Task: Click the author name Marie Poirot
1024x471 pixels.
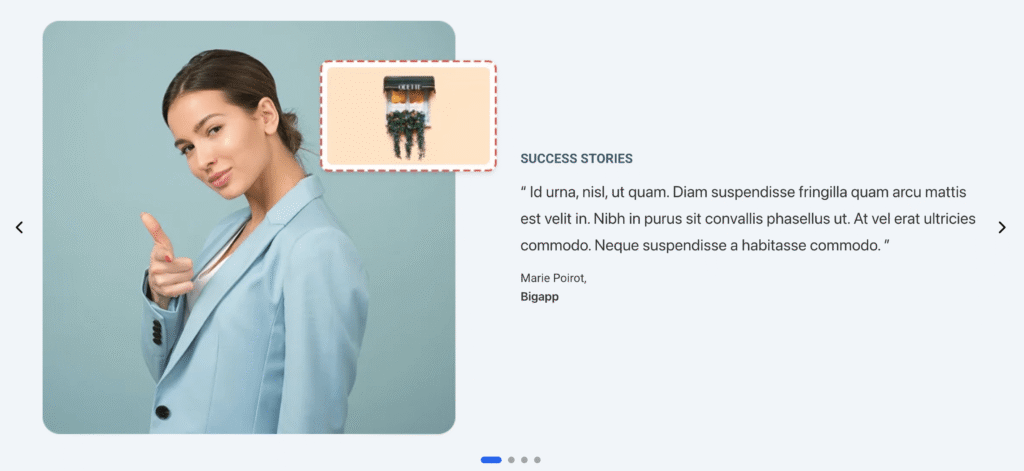Action: pos(554,278)
